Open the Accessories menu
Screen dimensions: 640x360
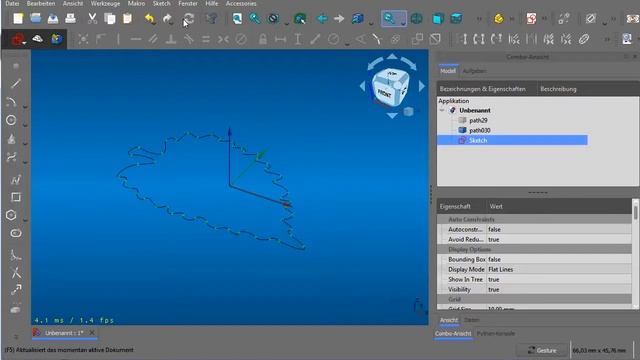tap(241, 3)
